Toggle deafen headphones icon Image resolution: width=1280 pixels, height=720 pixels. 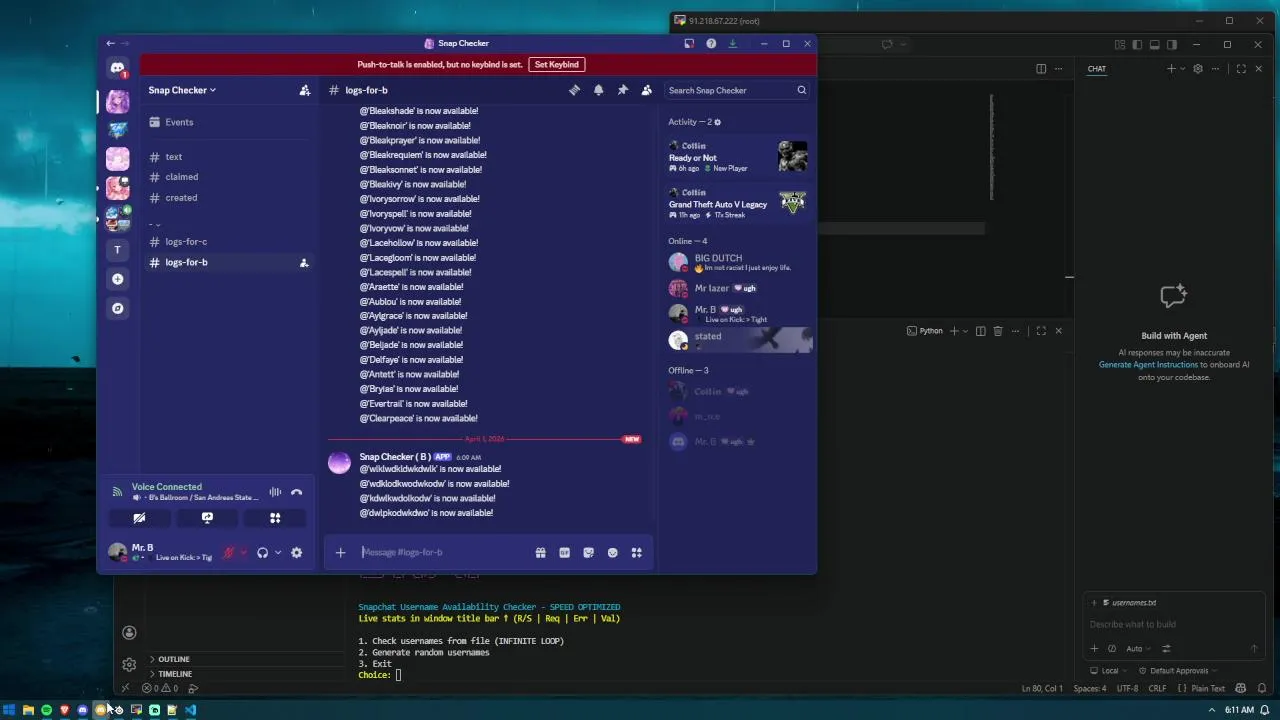(263, 552)
